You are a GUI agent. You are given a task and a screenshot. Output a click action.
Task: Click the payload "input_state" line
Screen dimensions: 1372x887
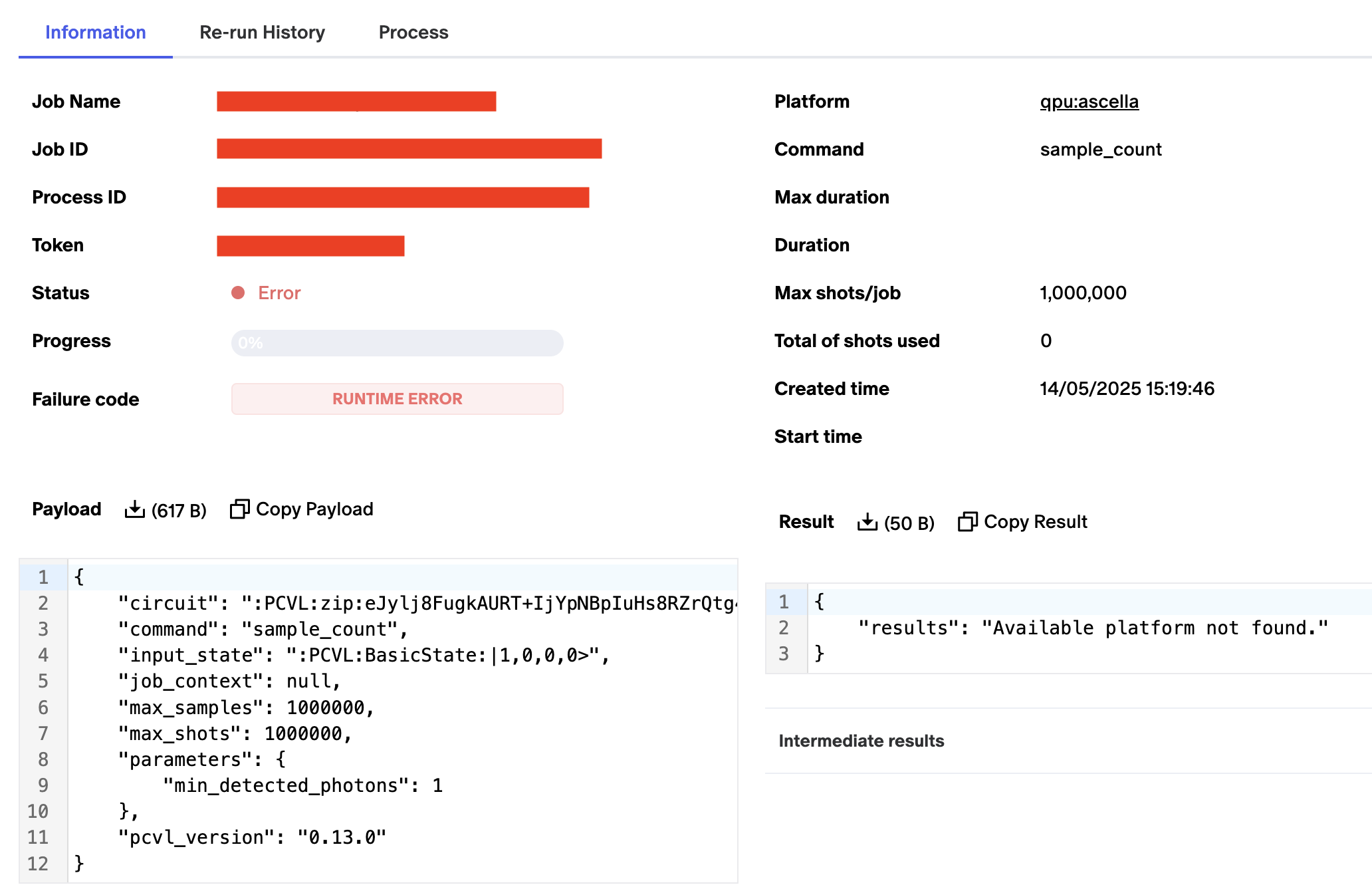tap(403, 655)
